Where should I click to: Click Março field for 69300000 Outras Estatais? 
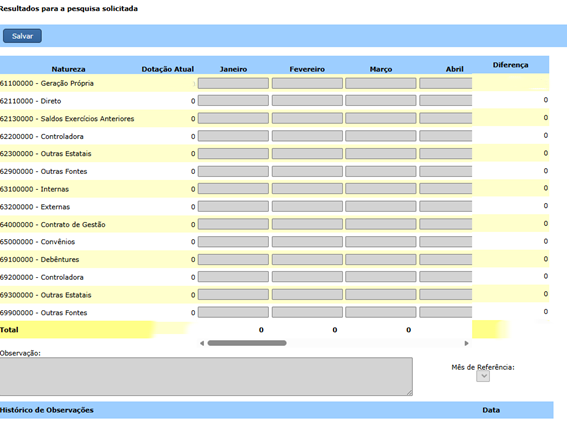(x=381, y=295)
